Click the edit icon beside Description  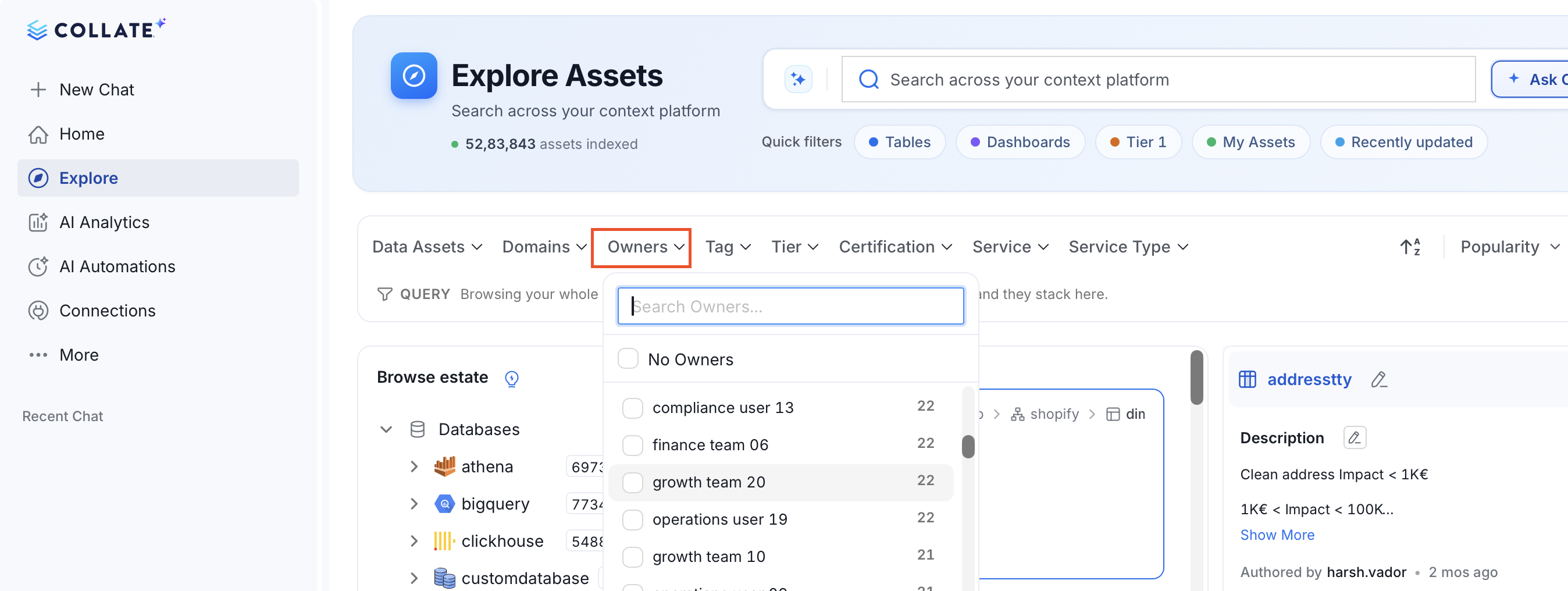coord(1355,437)
